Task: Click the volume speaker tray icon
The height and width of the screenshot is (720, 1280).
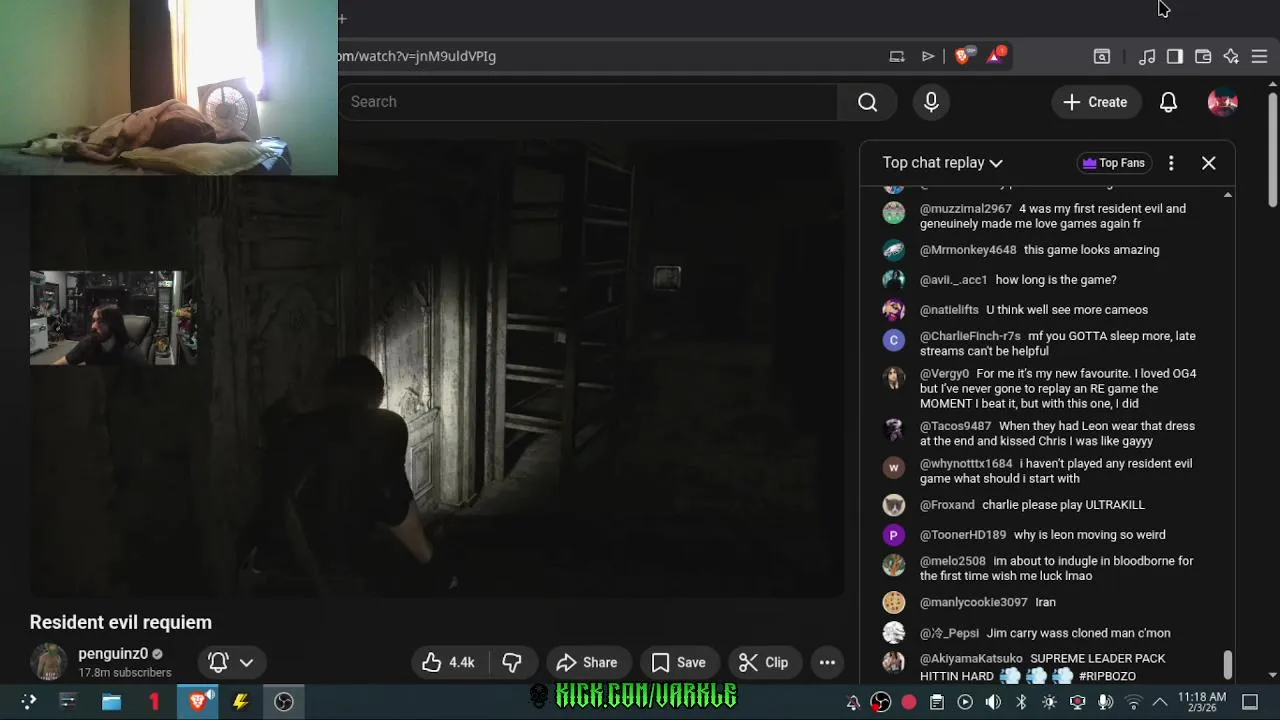Action: (993, 702)
